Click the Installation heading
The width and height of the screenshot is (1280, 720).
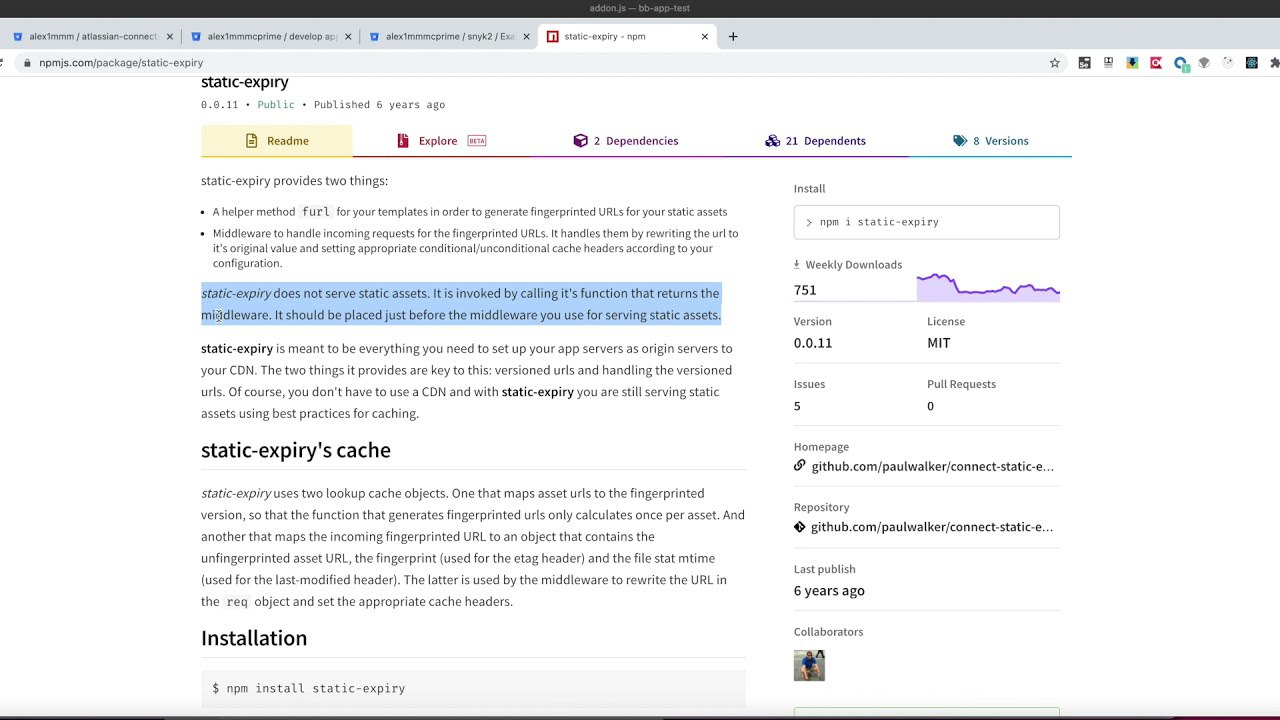pos(254,638)
